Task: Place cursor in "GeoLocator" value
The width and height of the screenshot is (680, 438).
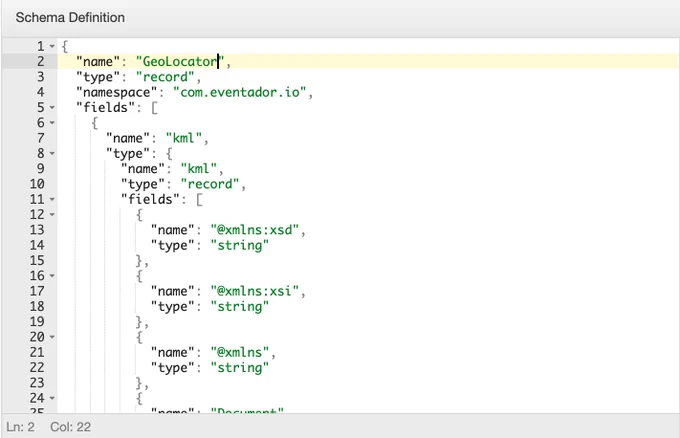Action: click(180, 62)
